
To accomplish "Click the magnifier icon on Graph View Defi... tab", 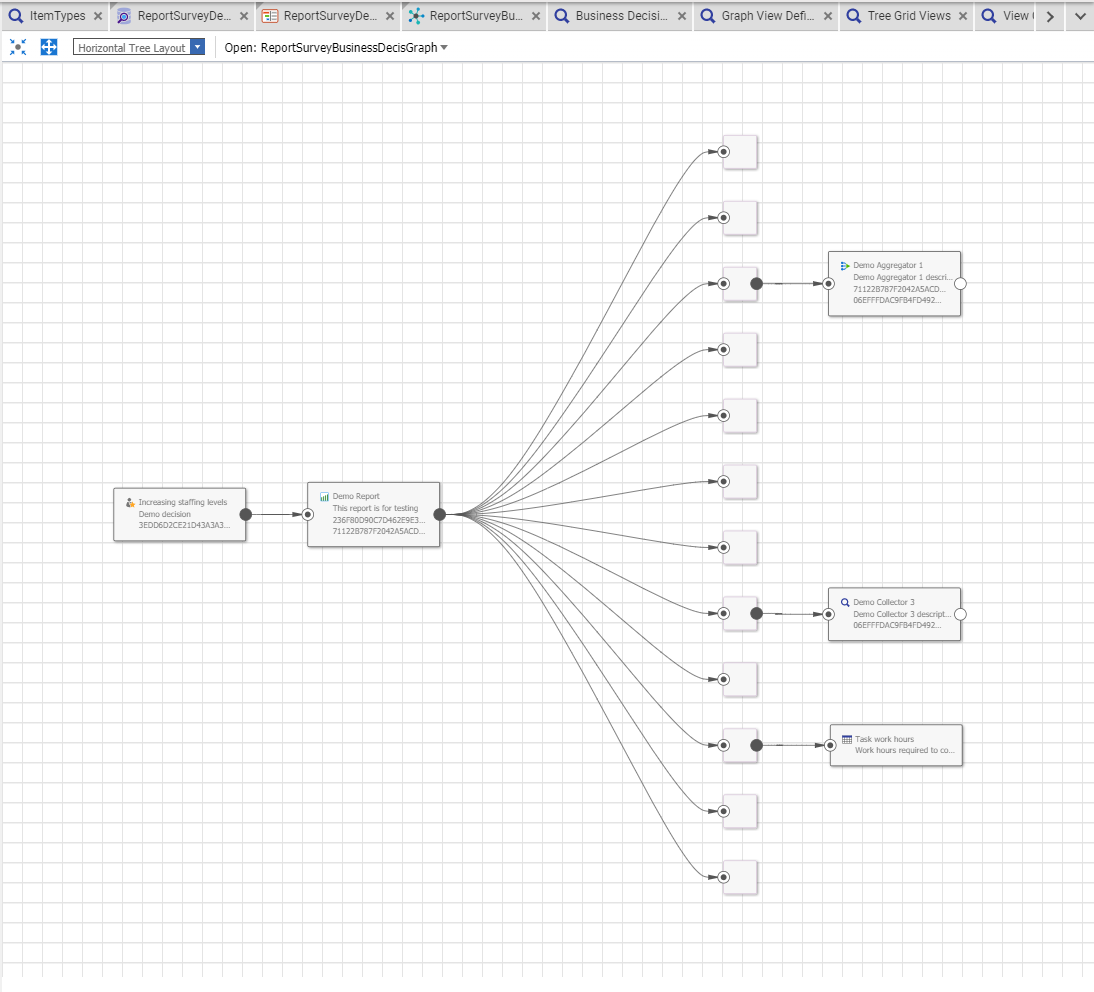I will 707,16.
